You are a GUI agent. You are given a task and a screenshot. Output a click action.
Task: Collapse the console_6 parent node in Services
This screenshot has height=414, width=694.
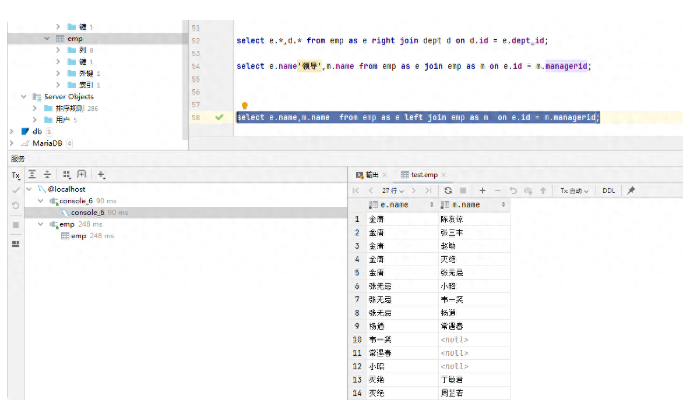coord(41,201)
